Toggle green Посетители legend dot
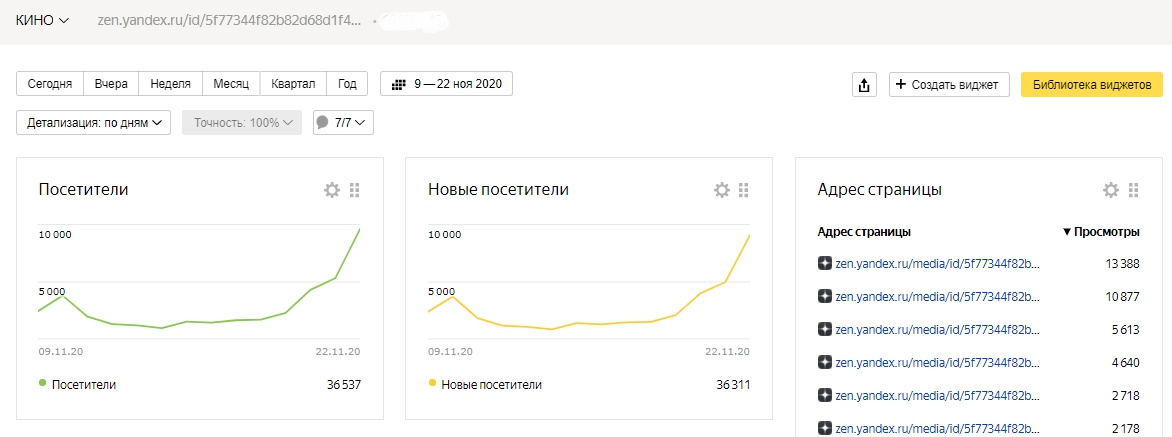The width and height of the screenshot is (1172, 437). tap(43, 383)
